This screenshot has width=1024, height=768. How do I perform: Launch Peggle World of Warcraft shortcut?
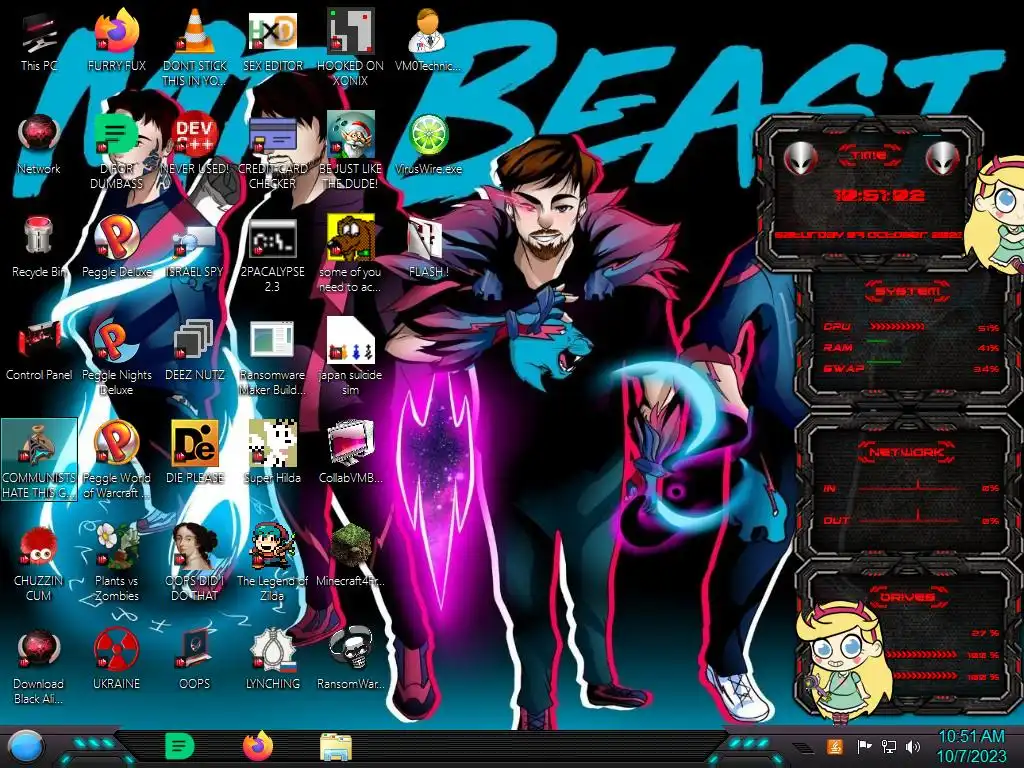point(116,460)
